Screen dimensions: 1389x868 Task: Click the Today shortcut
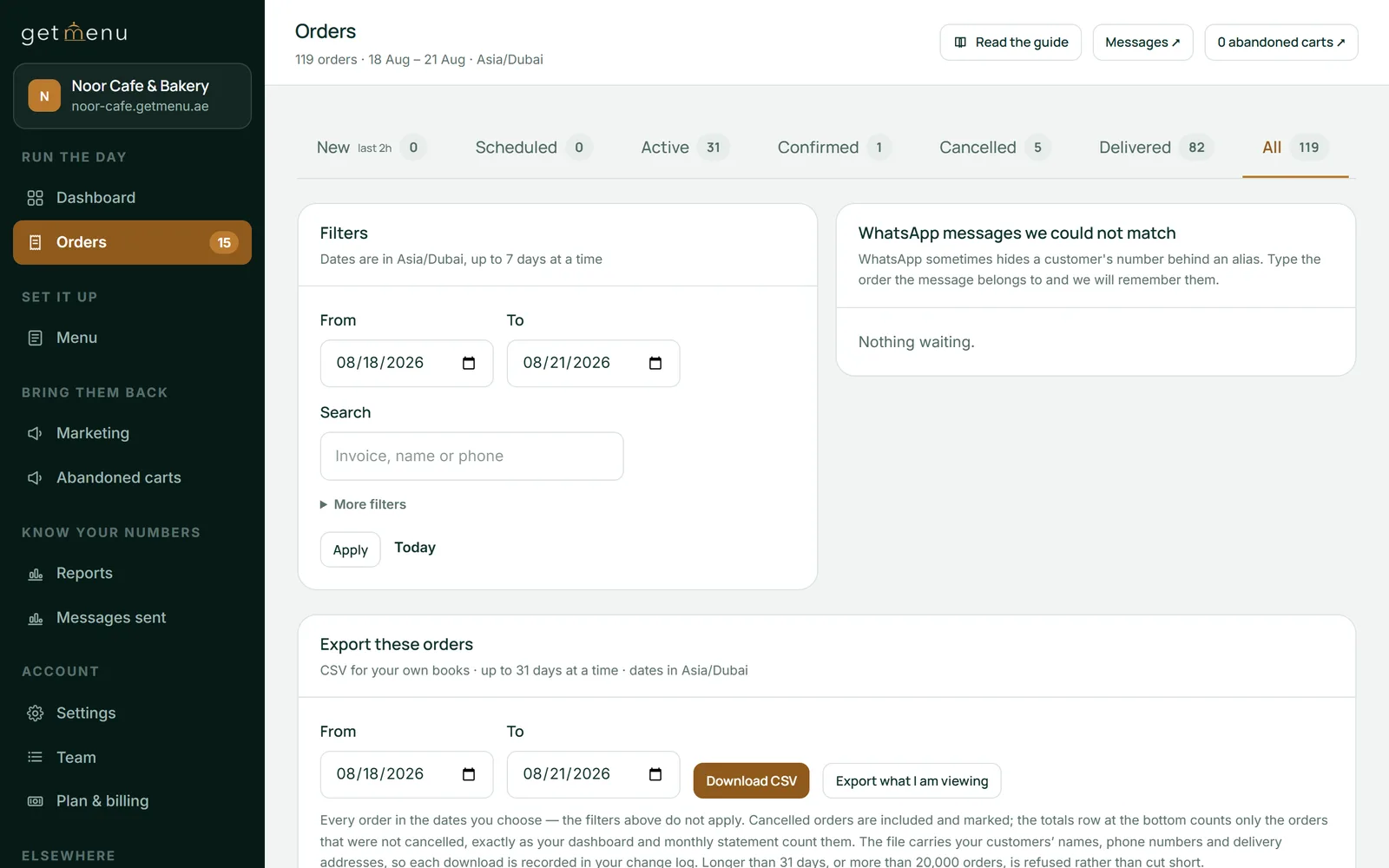415,548
